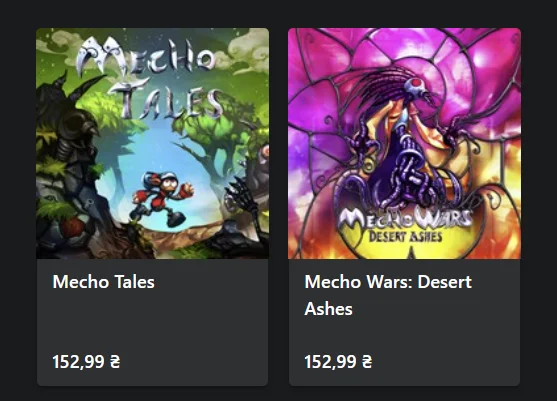This screenshot has width=557, height=401.
Task: Click the word Ashes in the second title
Action: pos(328,309)
